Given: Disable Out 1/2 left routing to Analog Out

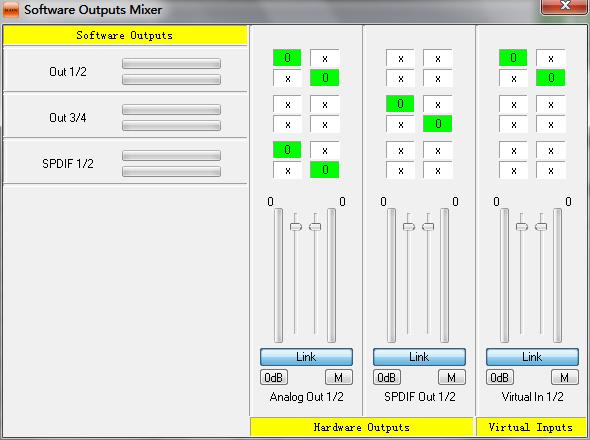Looking at the screenshot, I should 287,58.
